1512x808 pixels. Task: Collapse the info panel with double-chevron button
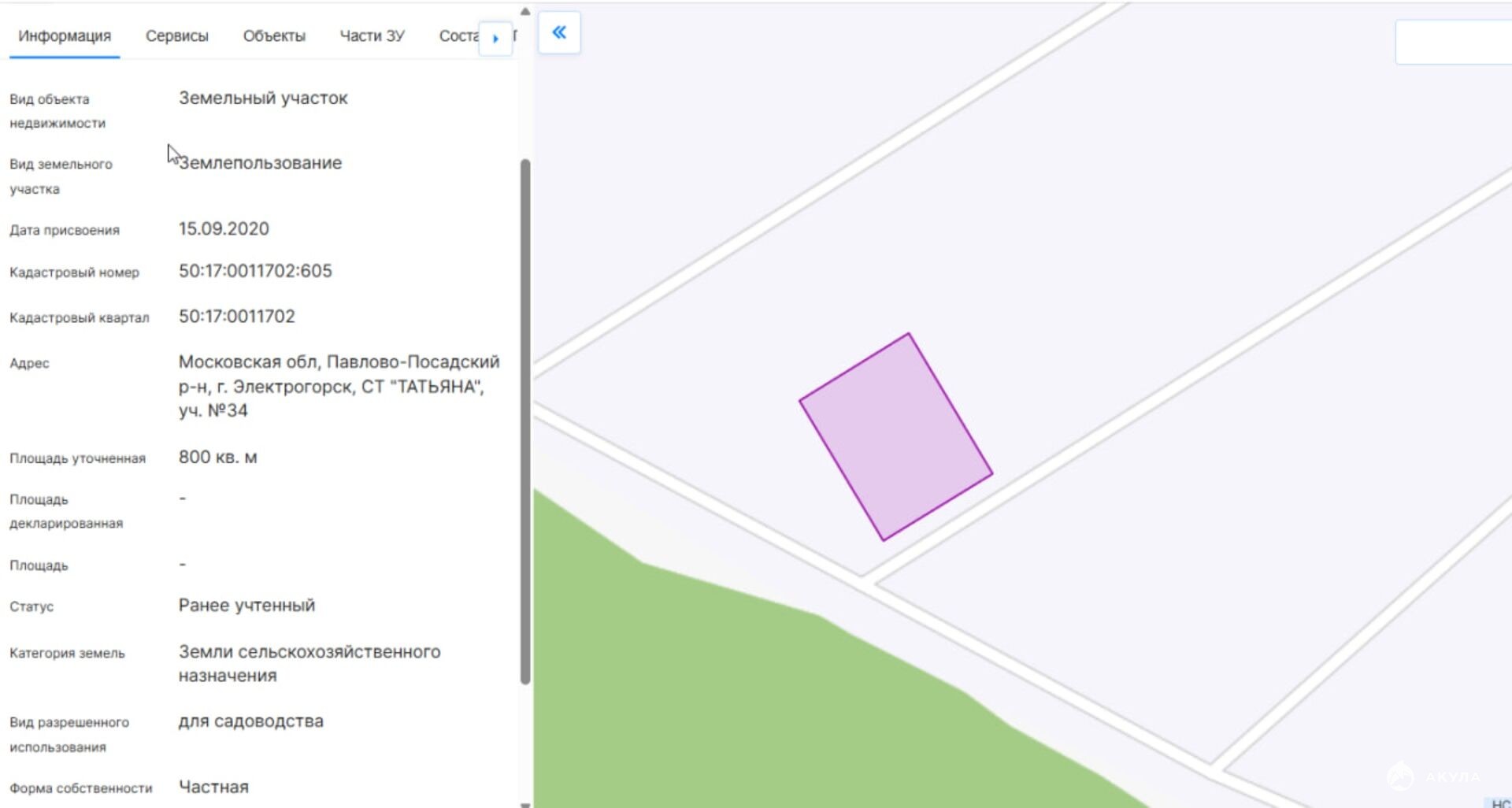pyautogui.click(x=559, y=32)
